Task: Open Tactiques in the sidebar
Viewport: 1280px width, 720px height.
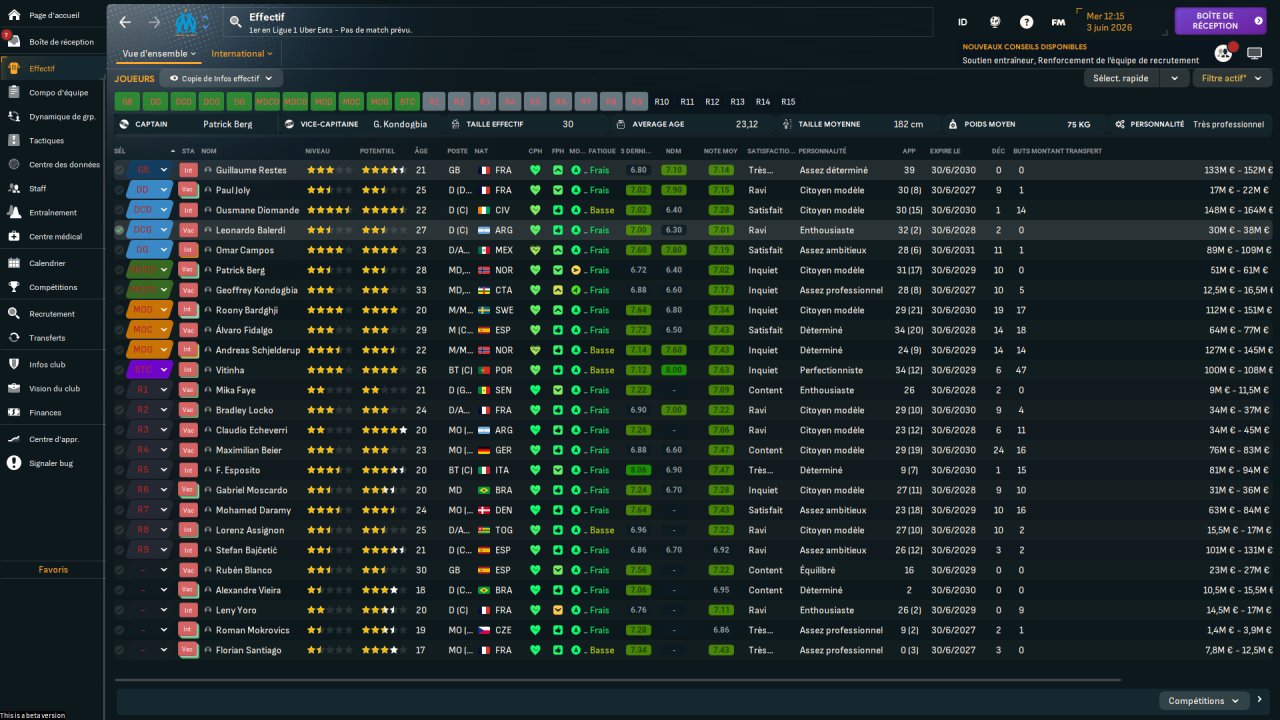Action: (47, 141)
